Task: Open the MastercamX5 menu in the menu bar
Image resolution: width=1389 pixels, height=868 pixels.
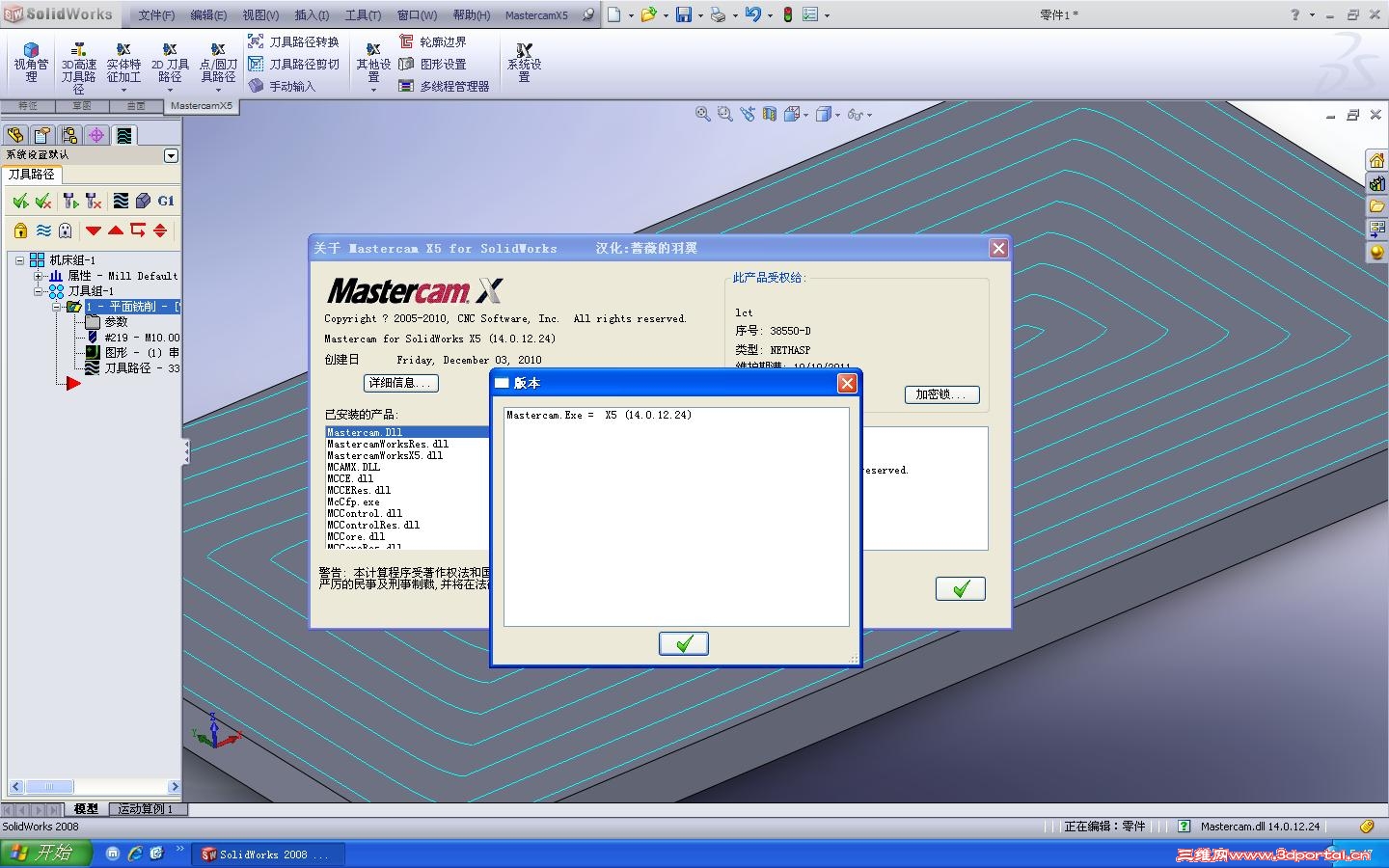Action: [536, 15]
